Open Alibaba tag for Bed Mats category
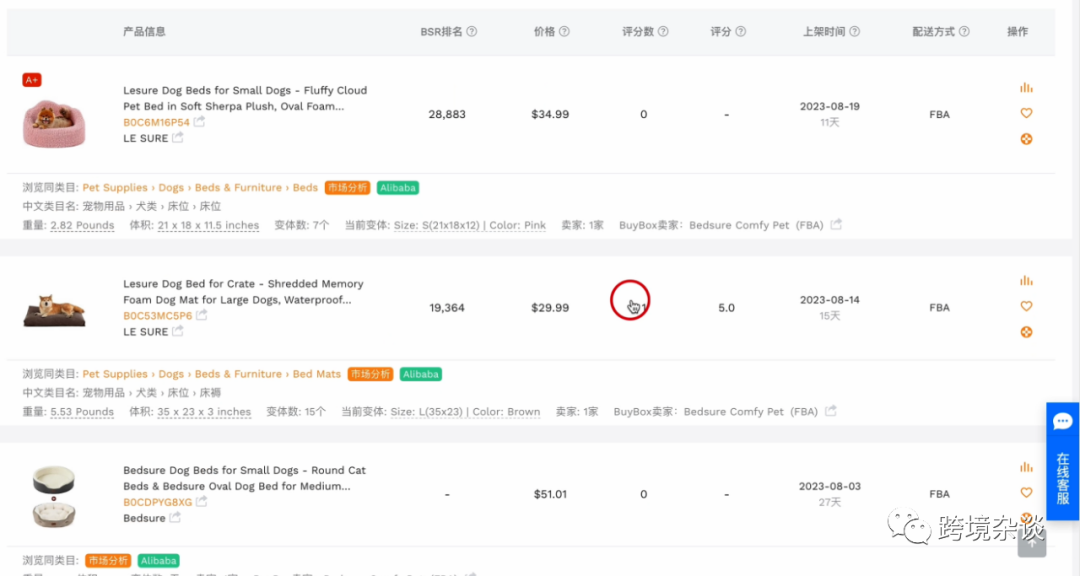Image resolution: width=1080 pixels, height=576 pixels. pos(421,374)
